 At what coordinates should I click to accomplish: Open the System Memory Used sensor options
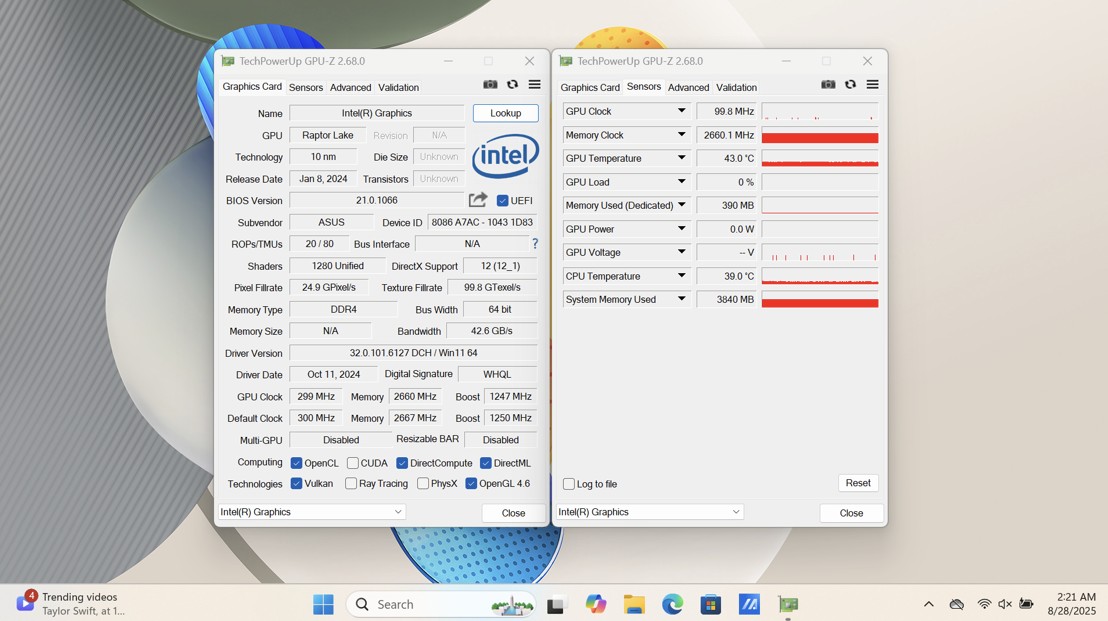pos(683,299)
